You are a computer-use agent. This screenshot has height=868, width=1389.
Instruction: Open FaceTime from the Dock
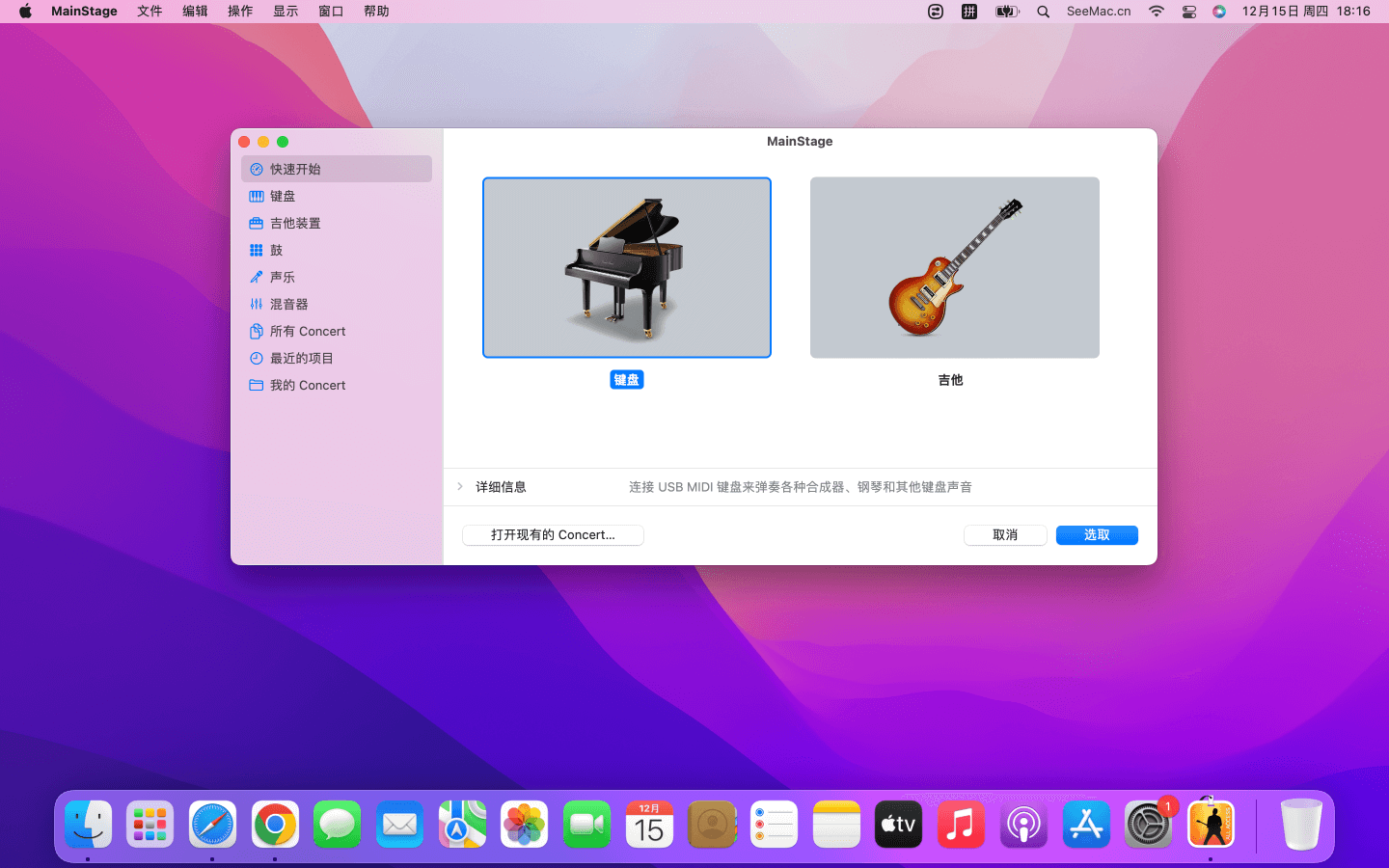586,825
